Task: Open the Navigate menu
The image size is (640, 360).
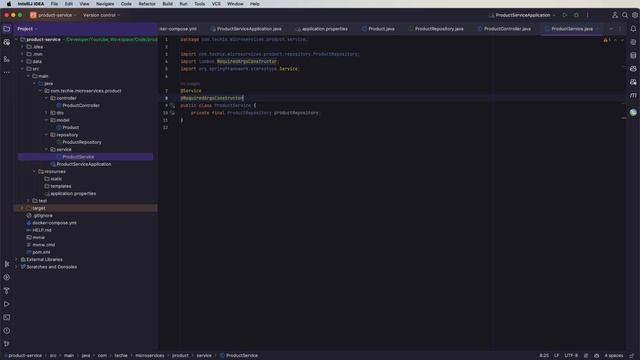Action: coord(105,4)
